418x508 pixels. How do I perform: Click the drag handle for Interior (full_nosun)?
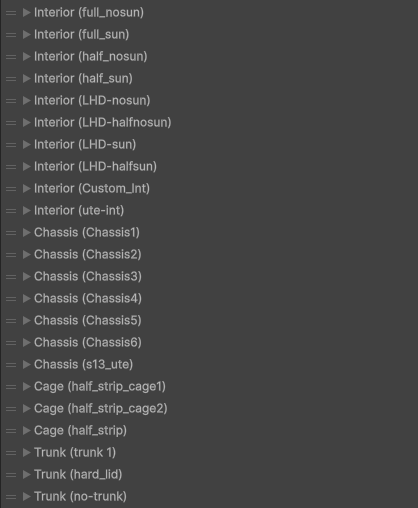11,13
